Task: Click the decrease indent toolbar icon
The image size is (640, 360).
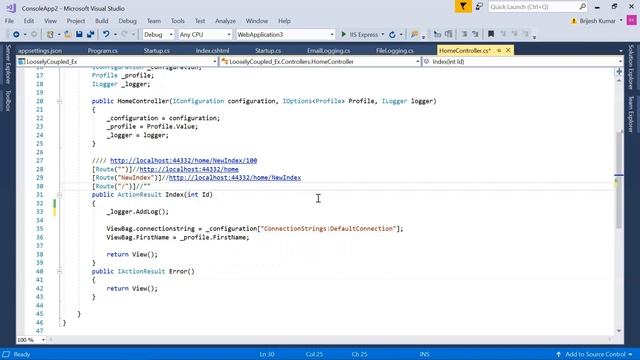Action: (464, 35)
